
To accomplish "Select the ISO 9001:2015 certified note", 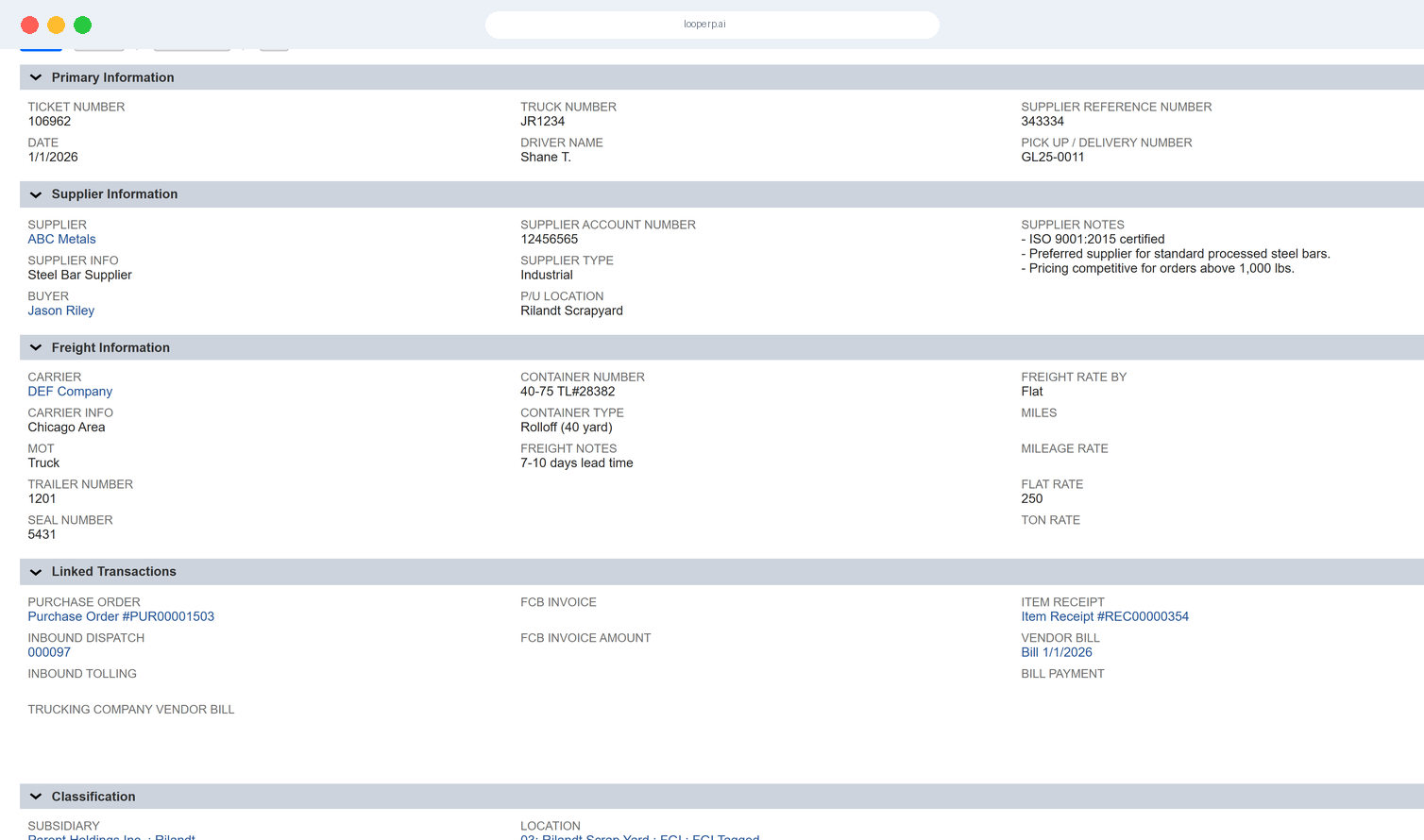I will tap(1093, 240).
